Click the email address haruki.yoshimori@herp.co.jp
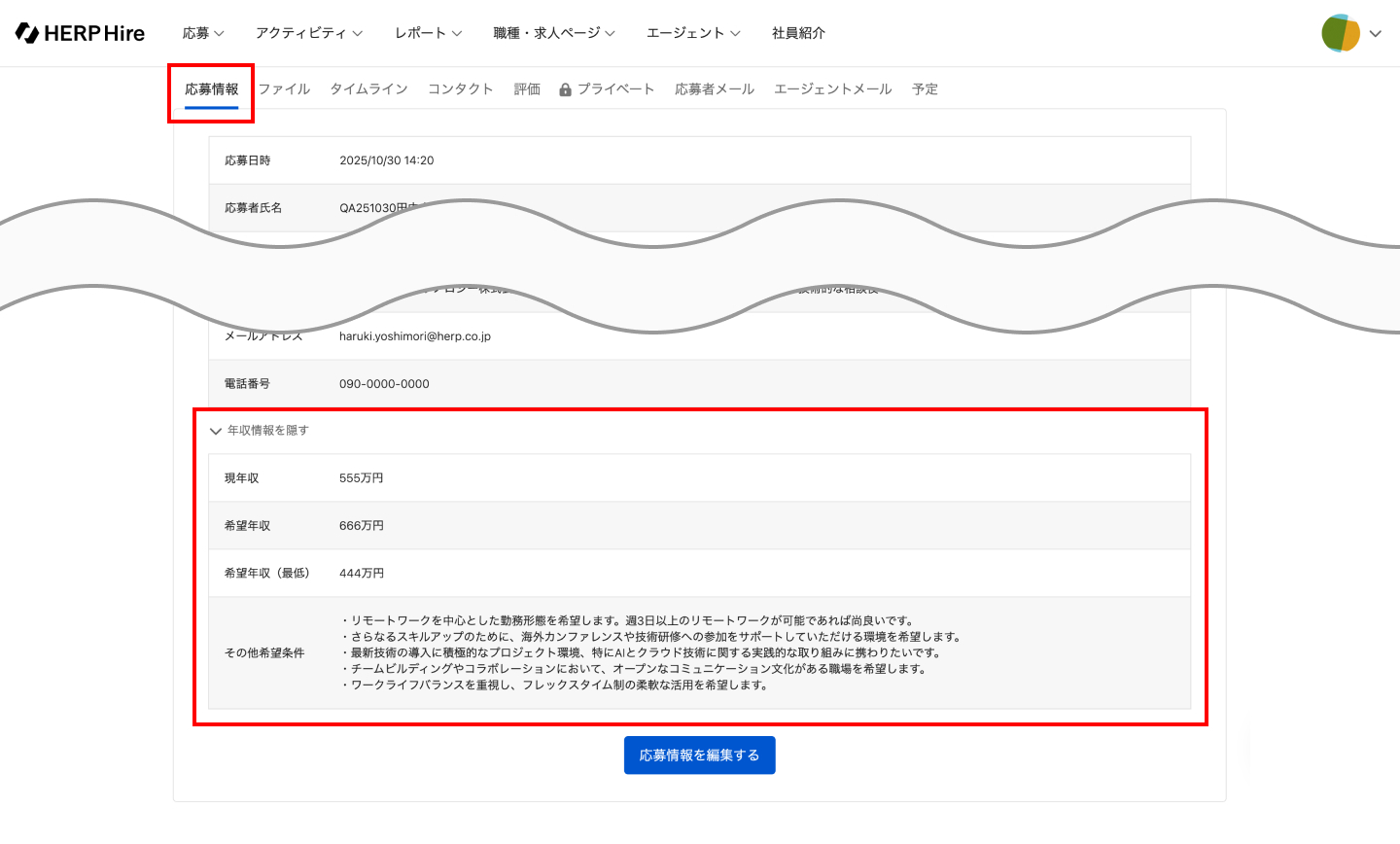 pos(415,336)
